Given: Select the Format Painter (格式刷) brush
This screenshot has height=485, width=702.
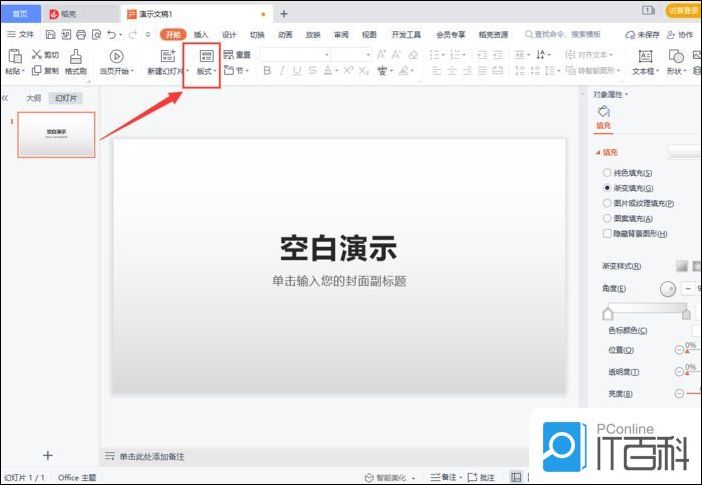Looking at the screenshot, I should 76,62.
